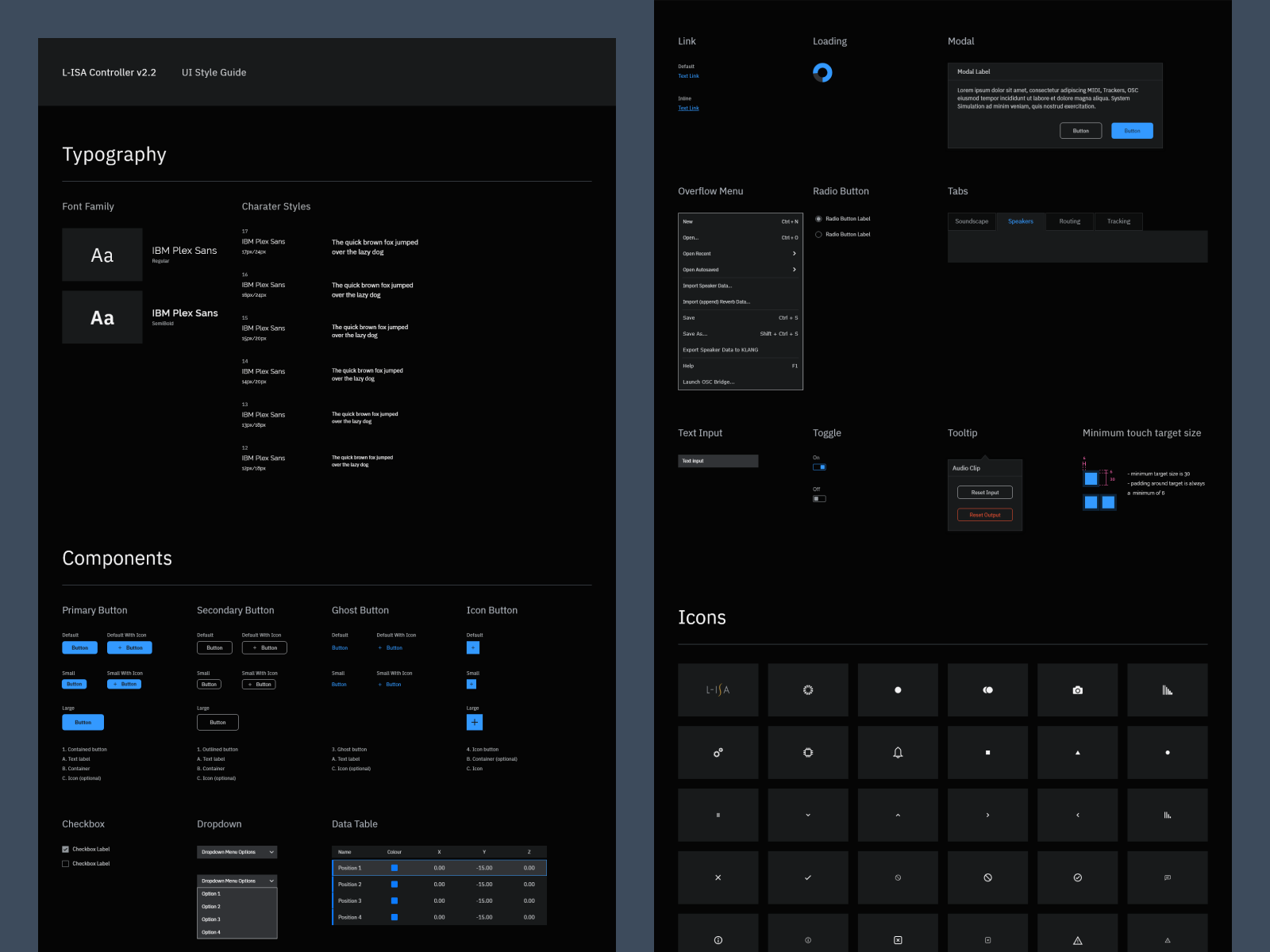
Task: Select the circled checkmark icon
Action: point(1077,877)
